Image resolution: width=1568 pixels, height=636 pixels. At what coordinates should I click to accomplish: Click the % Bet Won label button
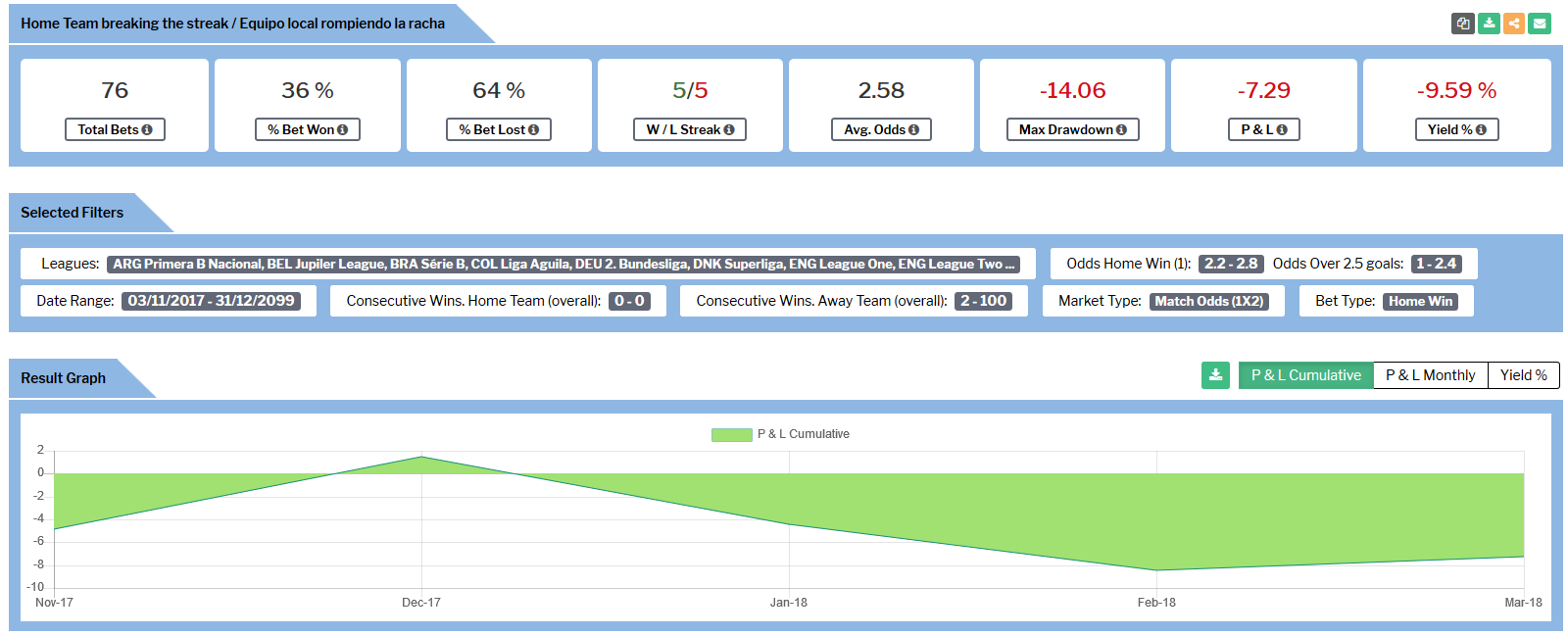tap(308, 129)
